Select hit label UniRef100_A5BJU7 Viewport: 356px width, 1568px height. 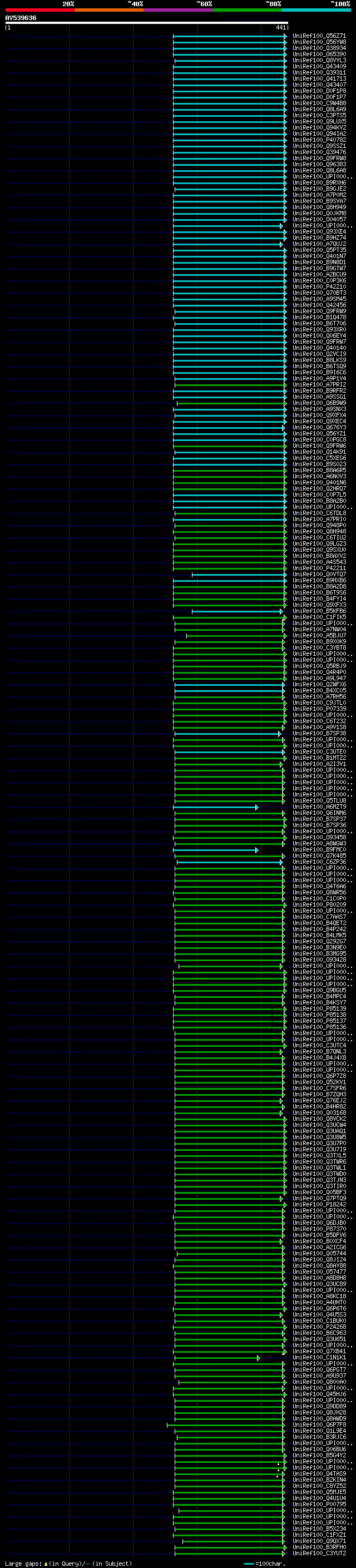pos(319,635)
